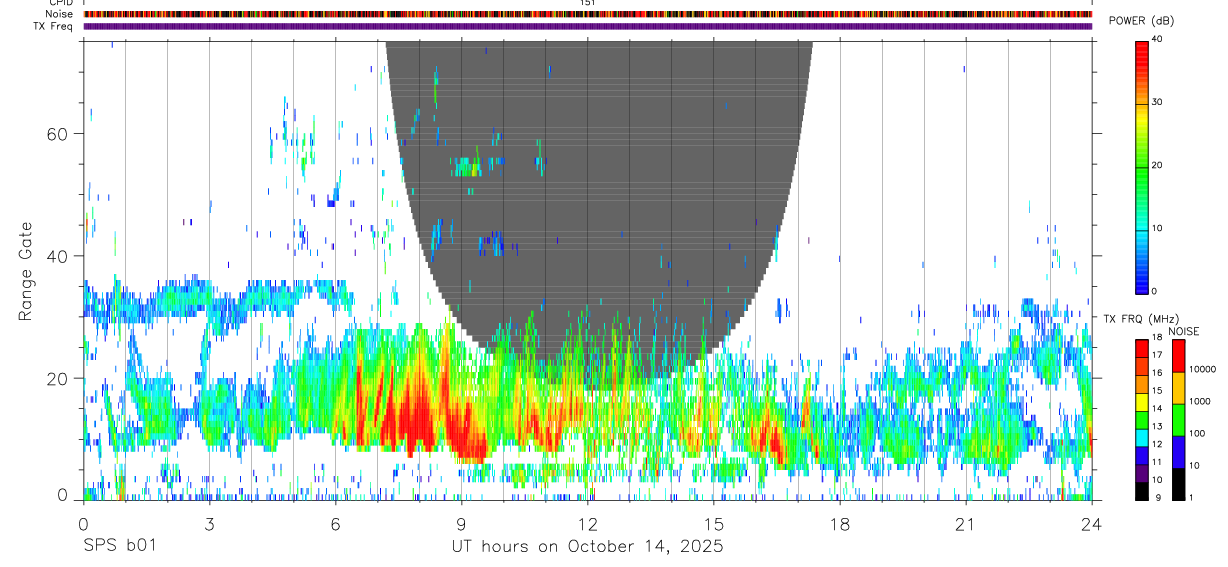Image resolution: width=1228 pixels, height=567 pixels.
Task: Click the purple TX Freq strip above plot
Action: 587,26
